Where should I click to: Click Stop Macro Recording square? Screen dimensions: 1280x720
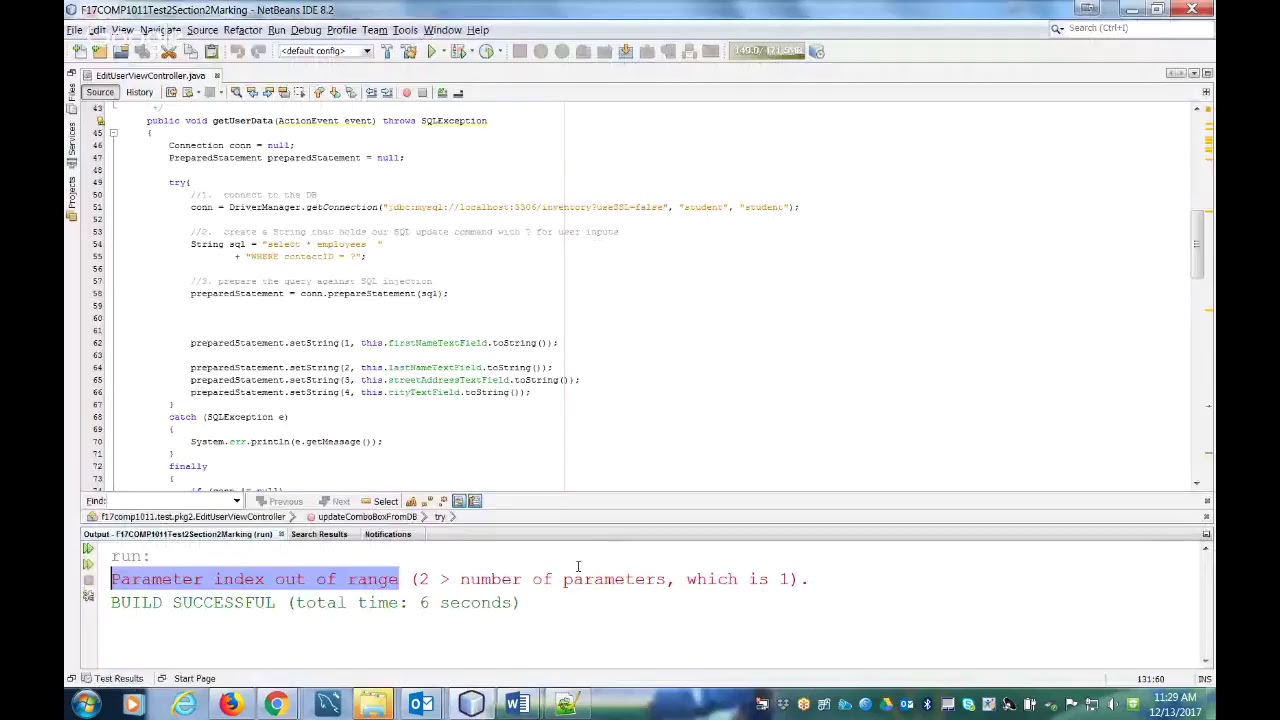422,93
